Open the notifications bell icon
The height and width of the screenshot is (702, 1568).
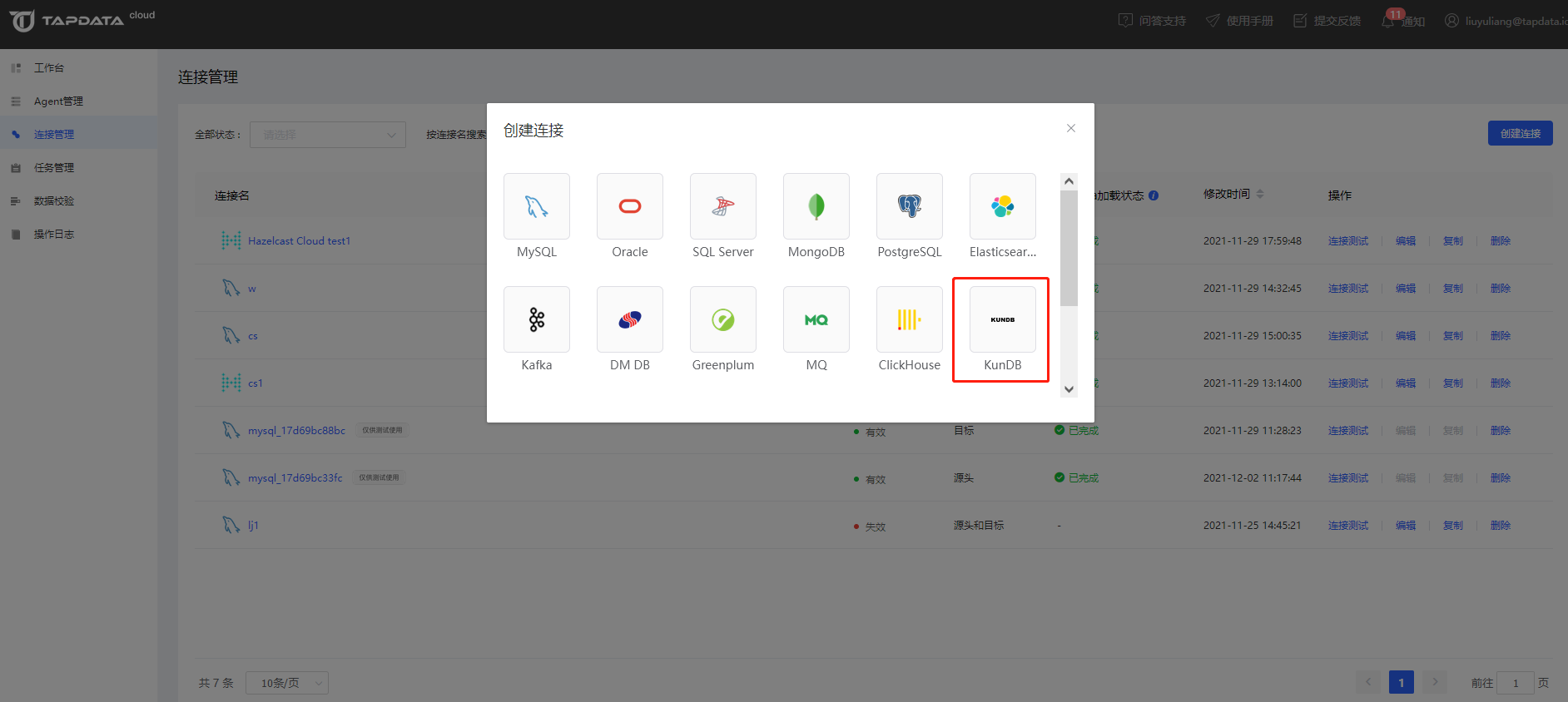[1388, 21]
